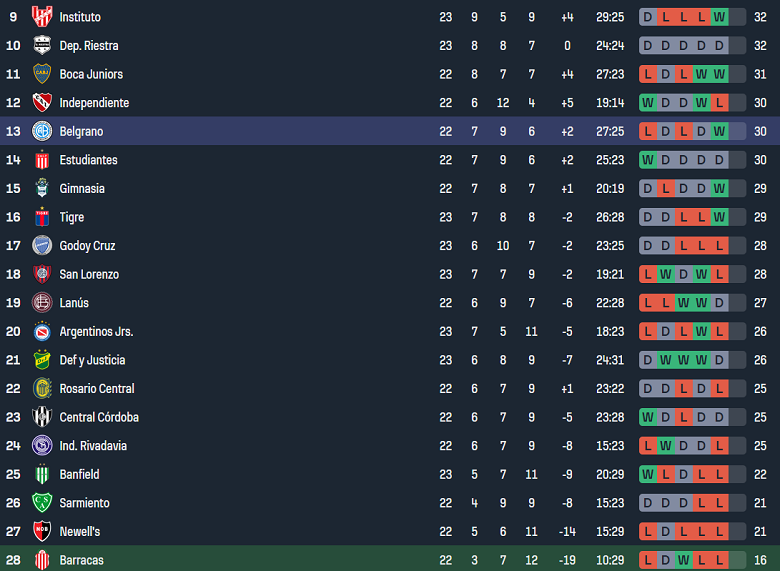
Task: Click the Rosario Central crest icon
Action: pyautogui.click(x=42, y=388)
